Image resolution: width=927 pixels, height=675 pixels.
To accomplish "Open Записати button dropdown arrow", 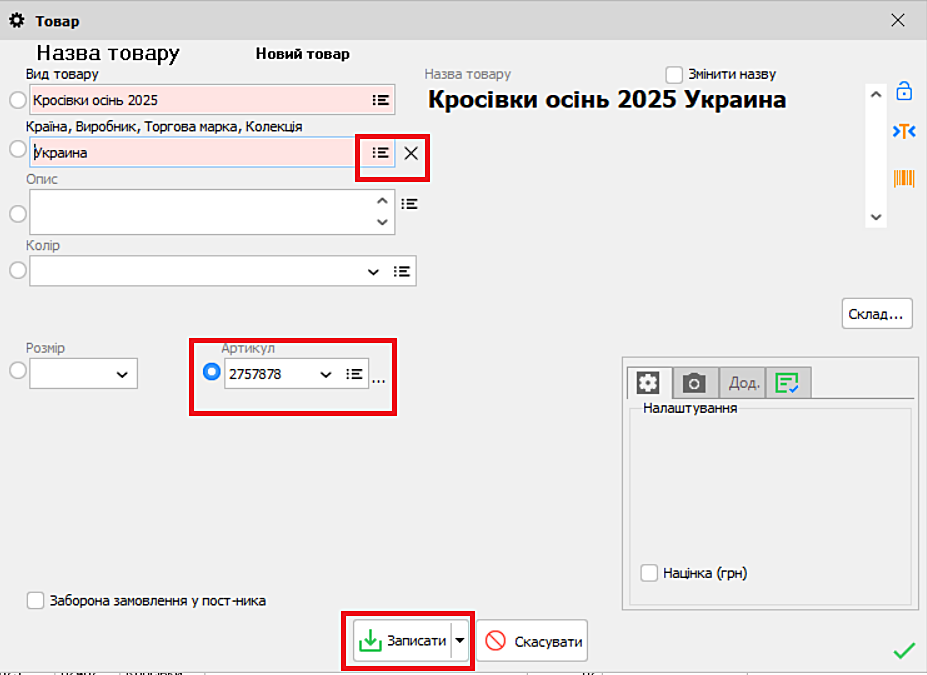I will coord(460,641).
